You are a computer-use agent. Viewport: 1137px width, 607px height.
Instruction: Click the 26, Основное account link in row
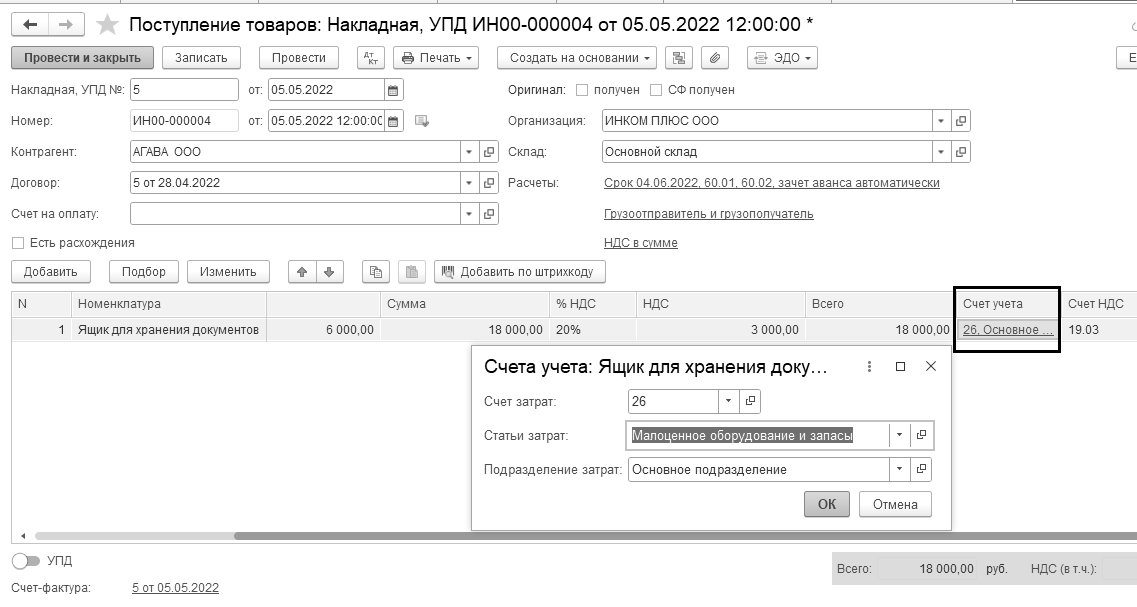coord(1008,330)
